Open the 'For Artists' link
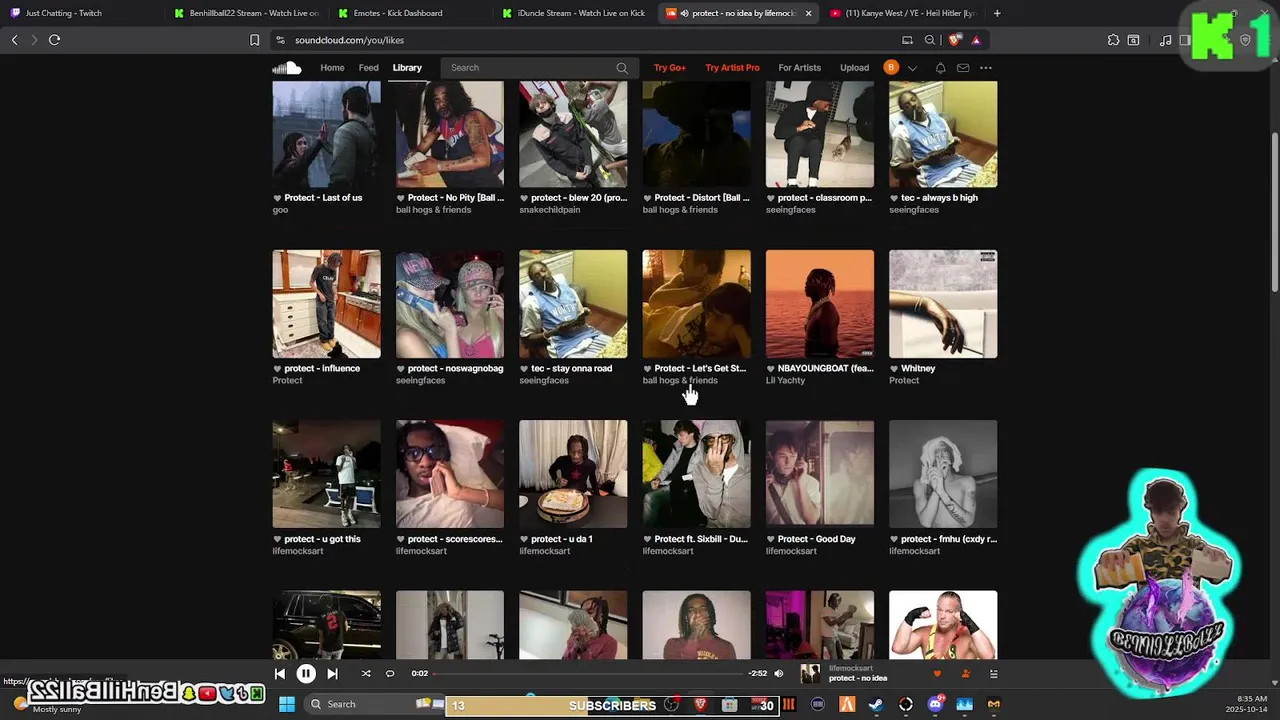 [x=800, y=68]
